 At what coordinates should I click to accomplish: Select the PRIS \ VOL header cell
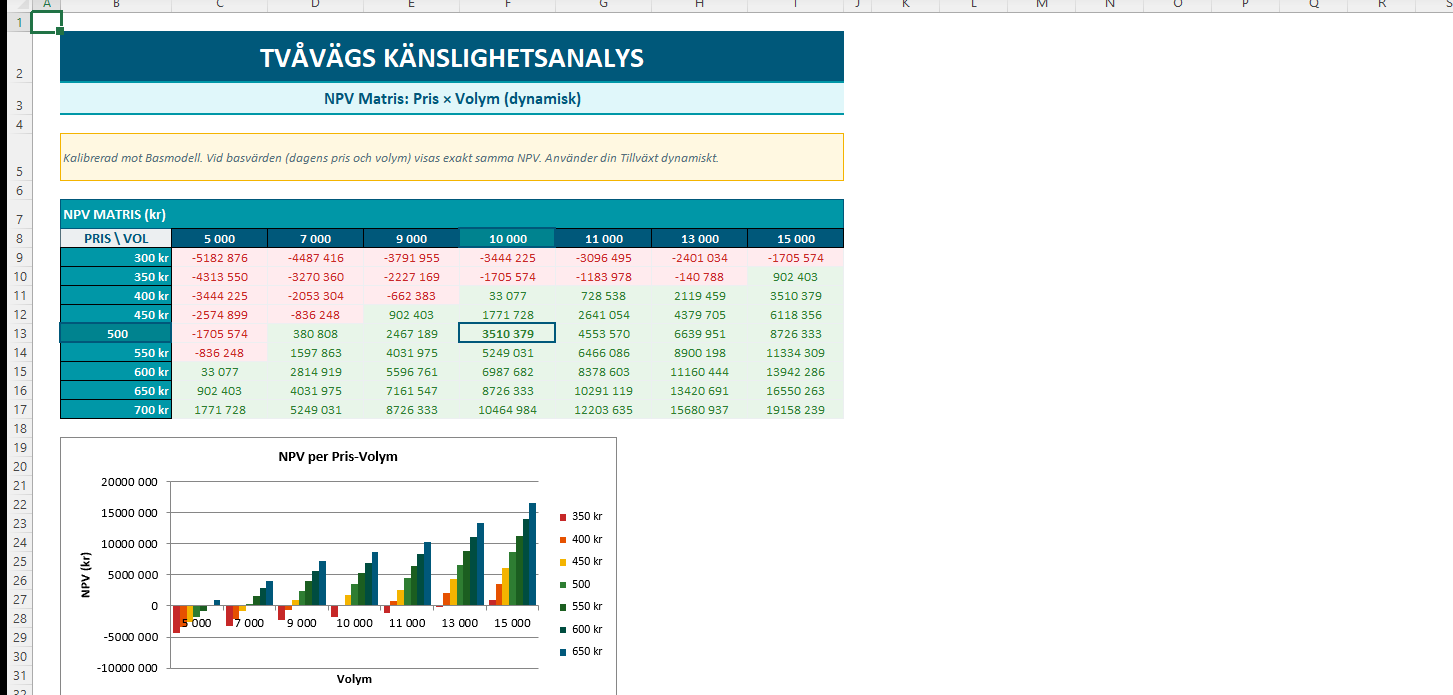[116, 239]
